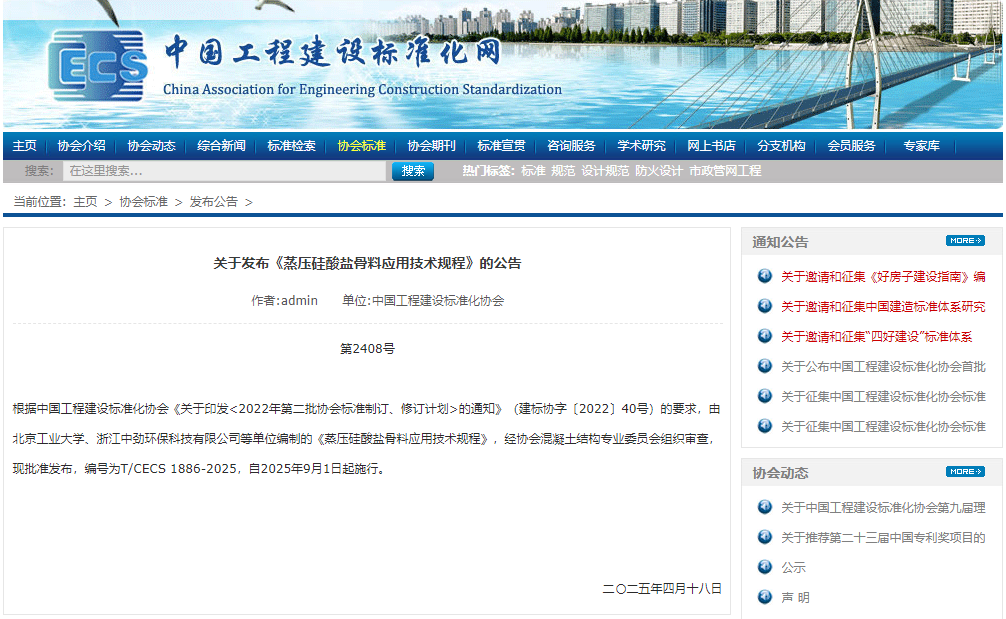Focus the search input field

[223, 171]
